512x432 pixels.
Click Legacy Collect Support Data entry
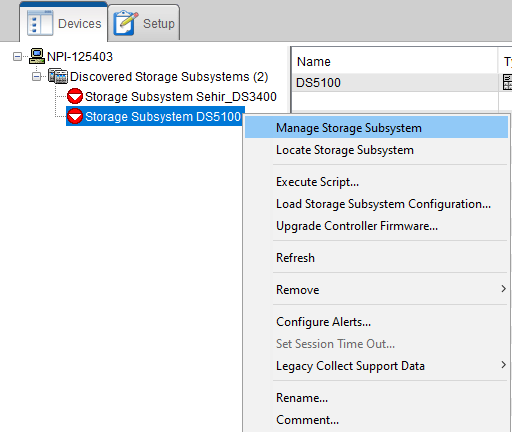click(x=376, y=366)
